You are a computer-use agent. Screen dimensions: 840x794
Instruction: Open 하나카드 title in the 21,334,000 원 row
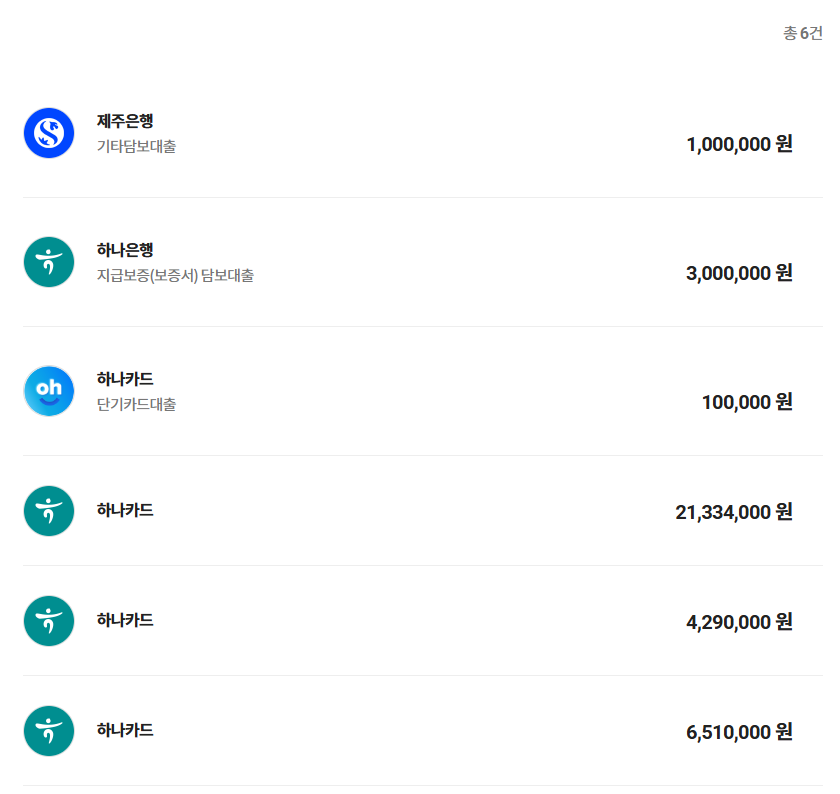[125, 510]
